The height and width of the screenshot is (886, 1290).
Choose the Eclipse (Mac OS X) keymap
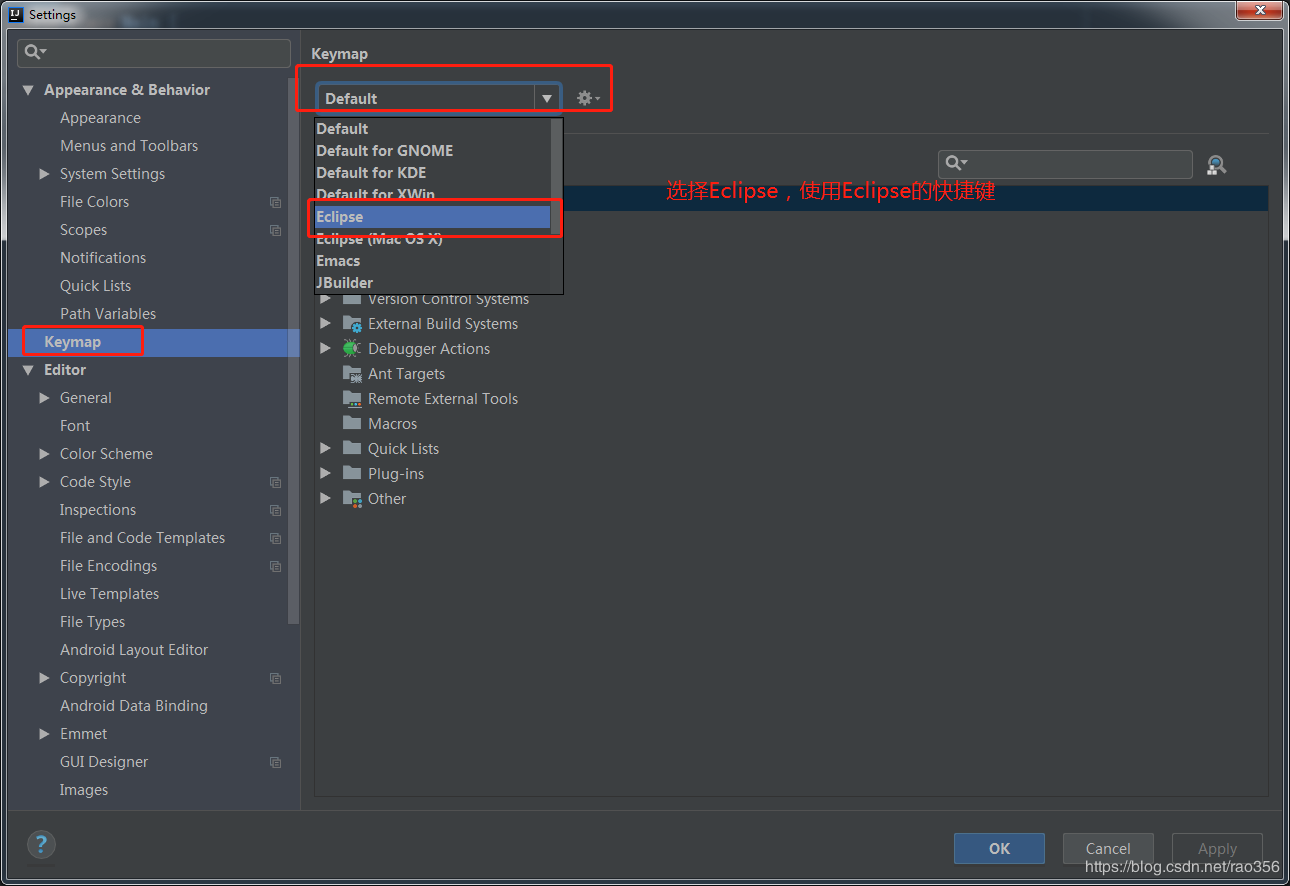[x=432, y=239]
